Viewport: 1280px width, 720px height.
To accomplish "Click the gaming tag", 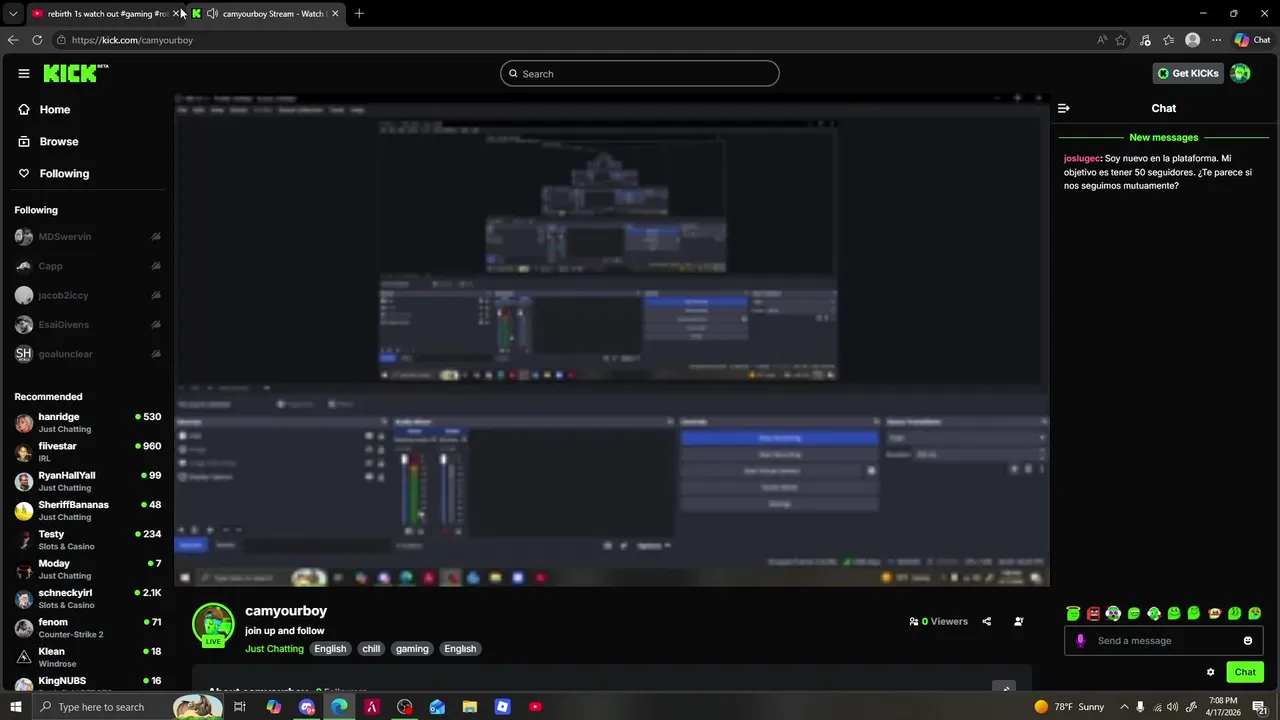I will (x=412, y=649).
